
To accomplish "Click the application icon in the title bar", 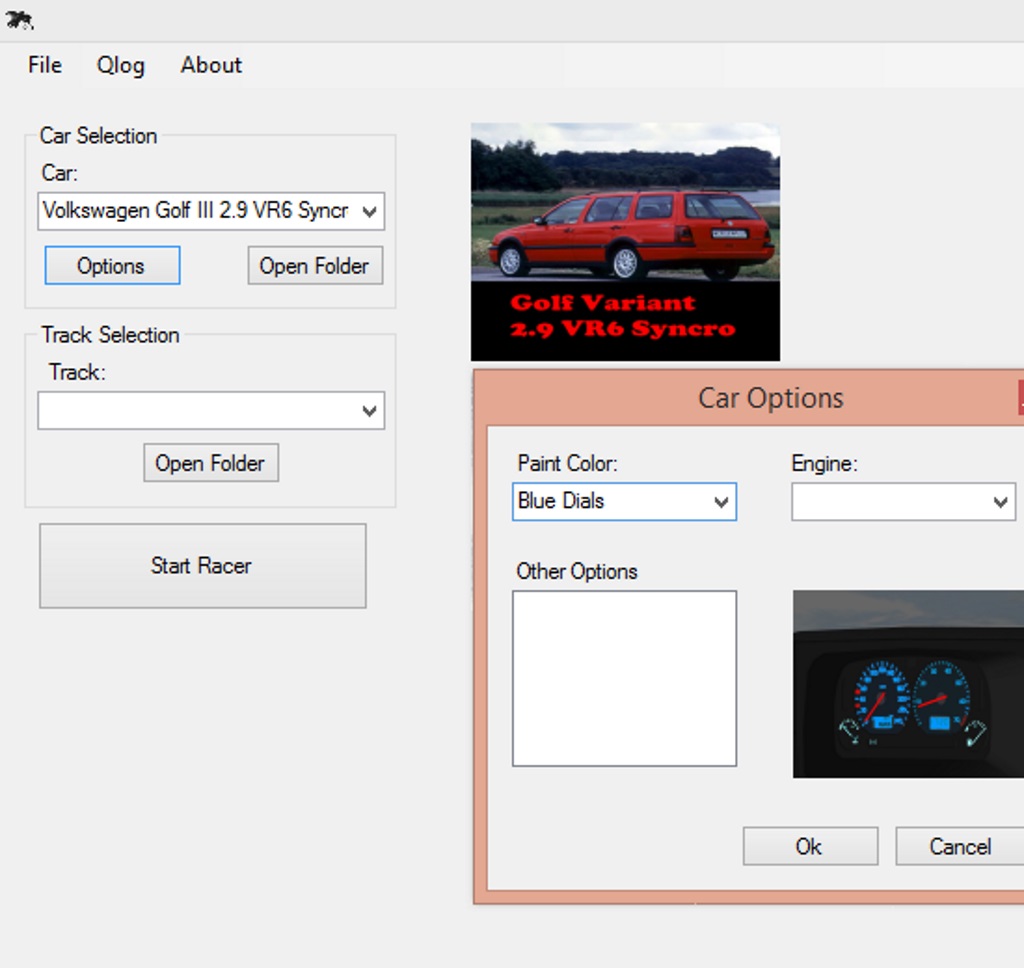I will tap(19, 21).
